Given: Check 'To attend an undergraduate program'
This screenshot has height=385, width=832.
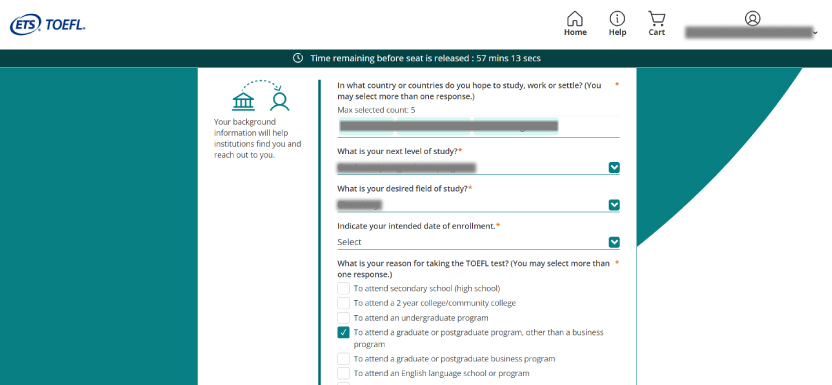Looking at the screenshot, I should click(343, 318).
